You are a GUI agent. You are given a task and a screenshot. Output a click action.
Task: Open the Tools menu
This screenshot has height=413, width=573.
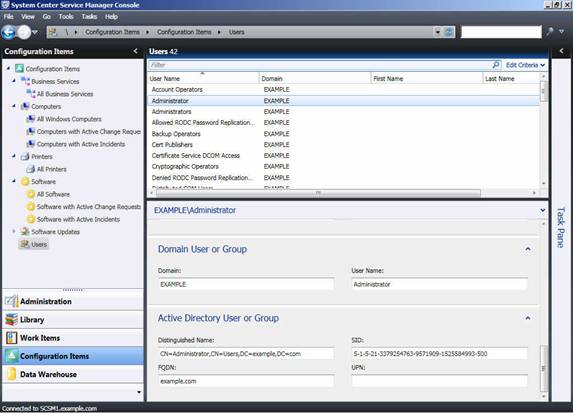[66, 16]
